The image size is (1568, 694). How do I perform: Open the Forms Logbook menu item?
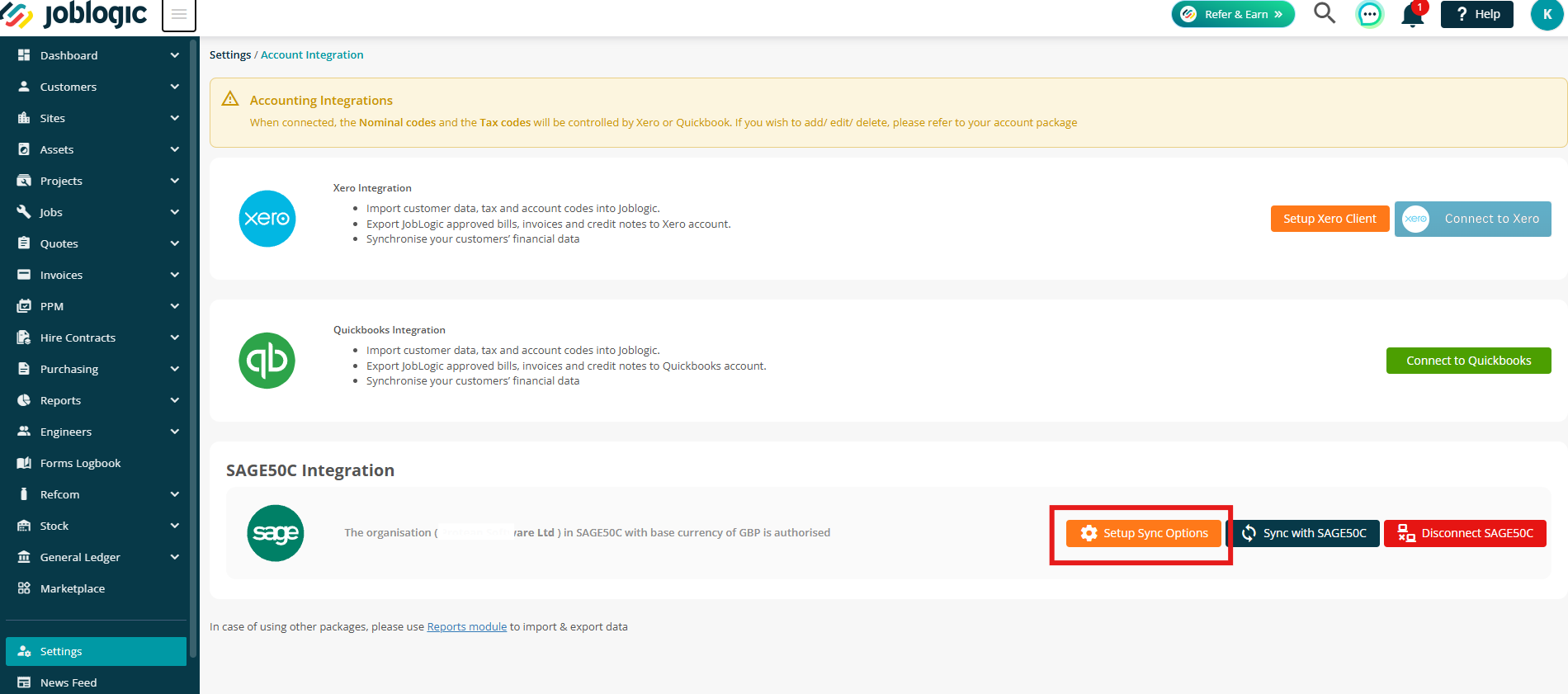pos(96,463)
